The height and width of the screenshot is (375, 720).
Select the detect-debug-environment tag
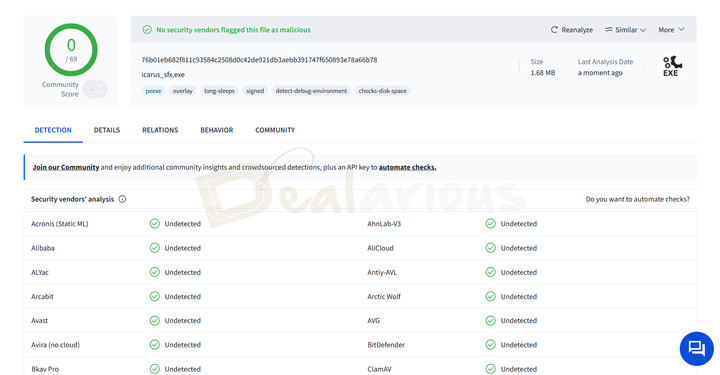tap(311, 91)
